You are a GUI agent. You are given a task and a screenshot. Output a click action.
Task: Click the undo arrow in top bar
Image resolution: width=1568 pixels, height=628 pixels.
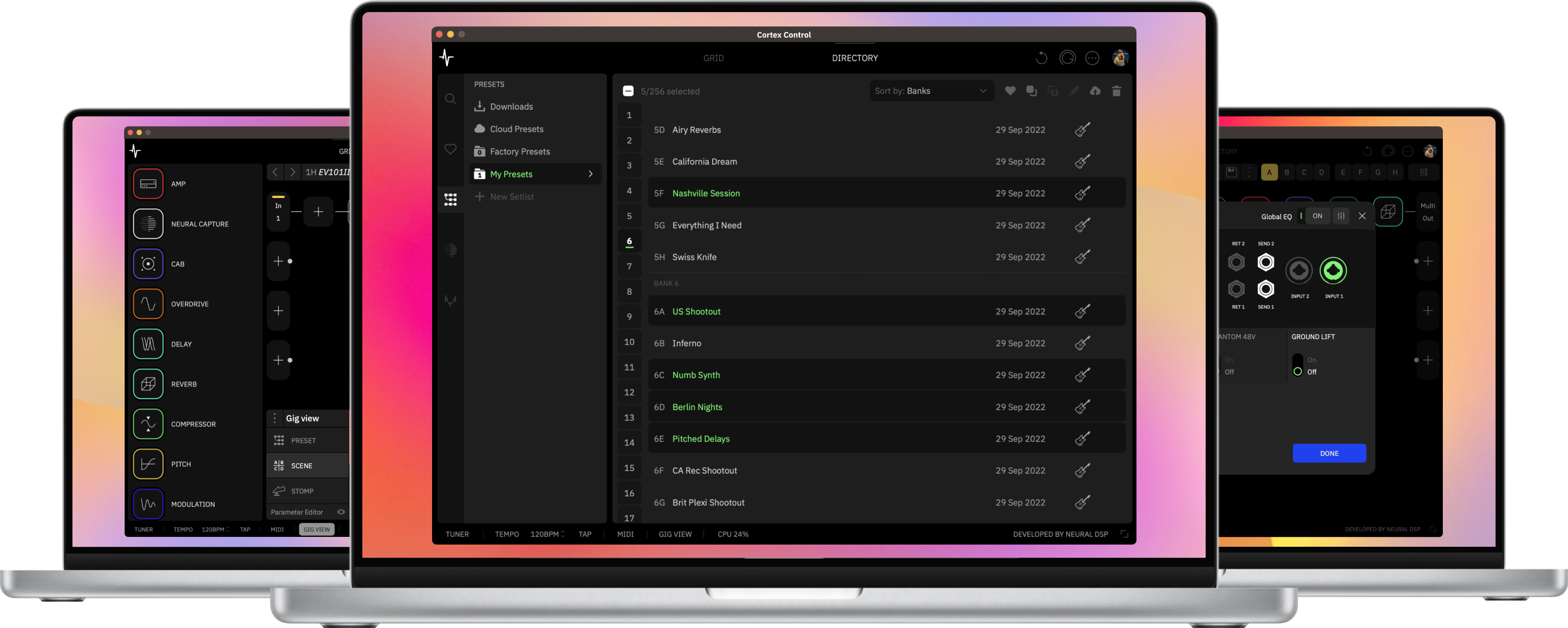(1041, 58)
